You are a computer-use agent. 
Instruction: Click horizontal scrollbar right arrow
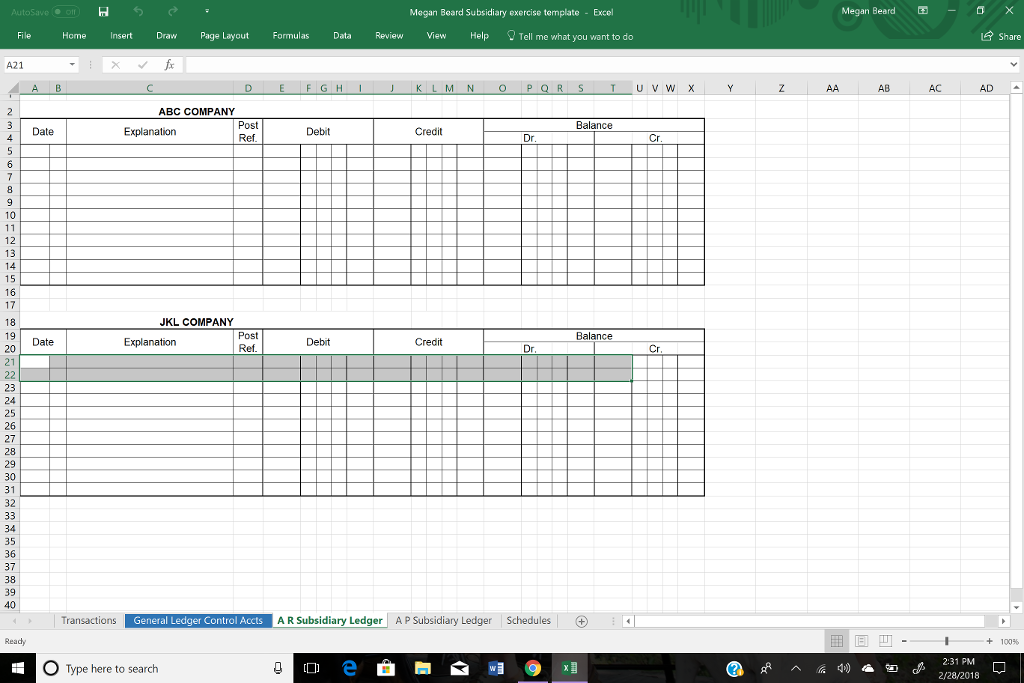pyautogui.click(x=1004, y=621)
